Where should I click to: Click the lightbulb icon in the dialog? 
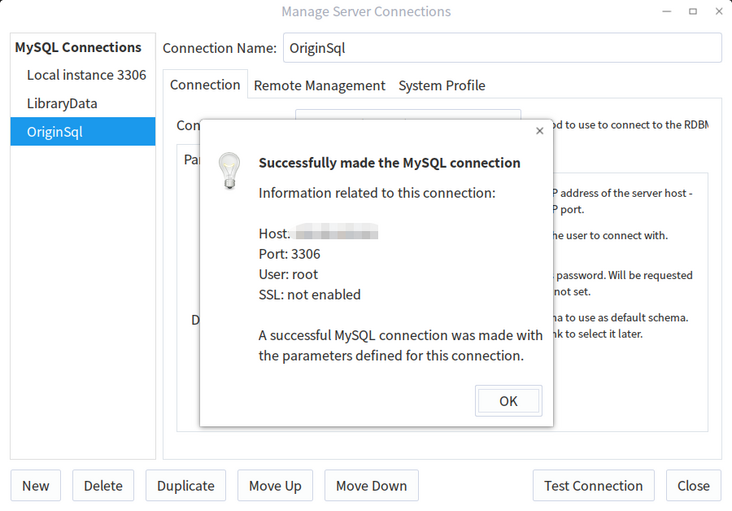(230, 171)
